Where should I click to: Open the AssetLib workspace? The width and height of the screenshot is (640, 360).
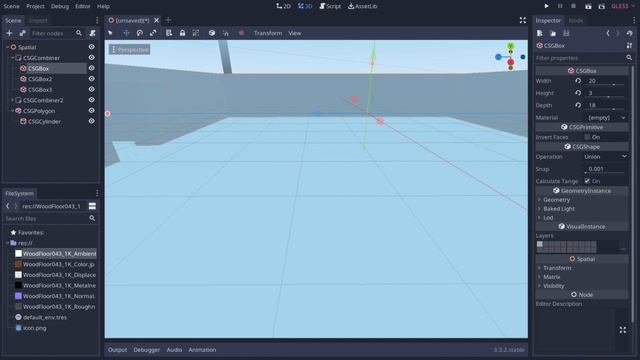(362, 6)
